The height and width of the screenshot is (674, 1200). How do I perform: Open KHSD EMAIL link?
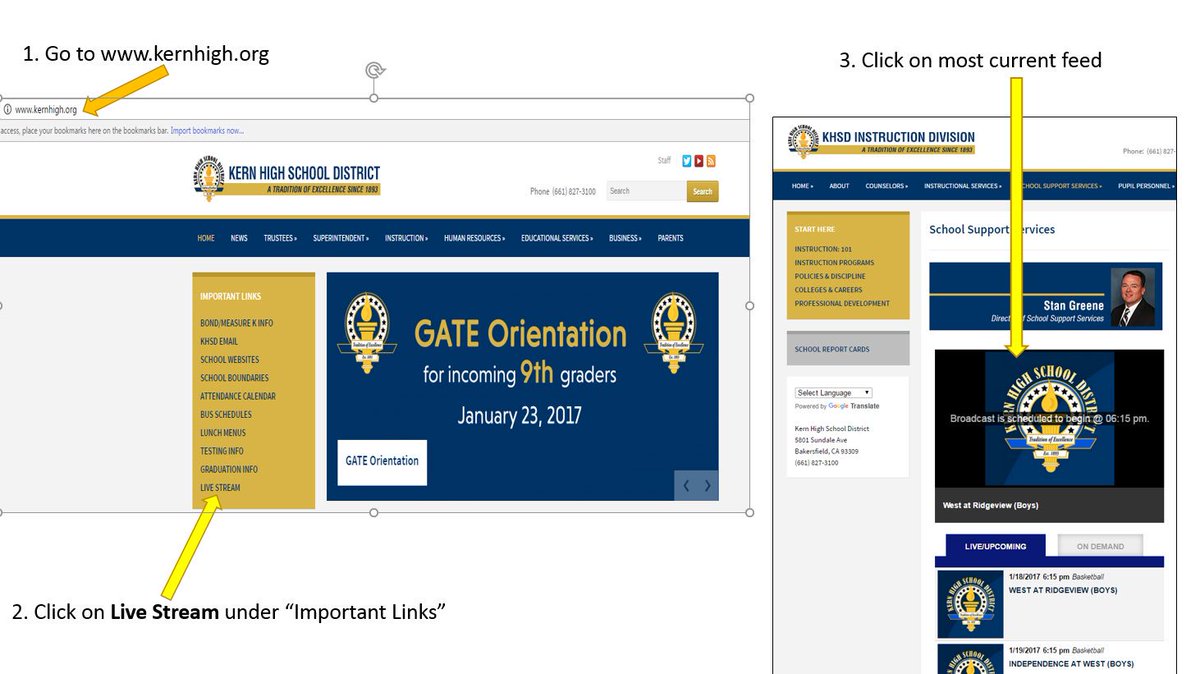pos(219,342)
